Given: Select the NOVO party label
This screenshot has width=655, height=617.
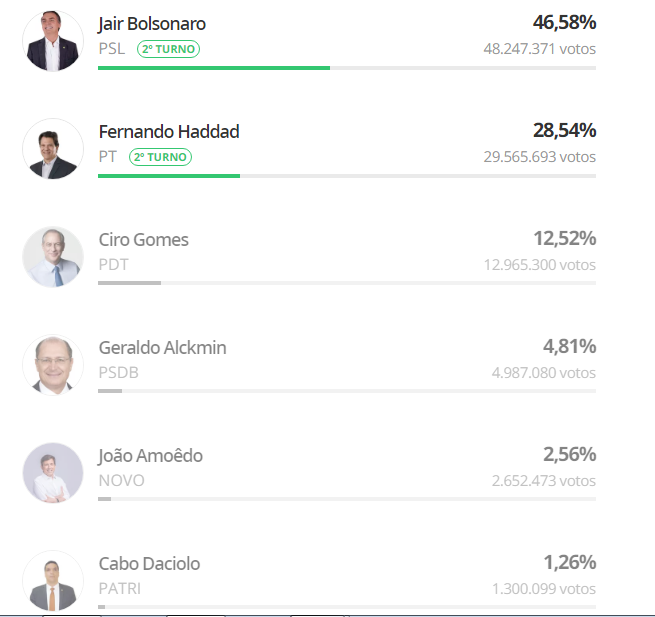Looking at the screenshot, I should pyautogui.click(x=122, y=481).
